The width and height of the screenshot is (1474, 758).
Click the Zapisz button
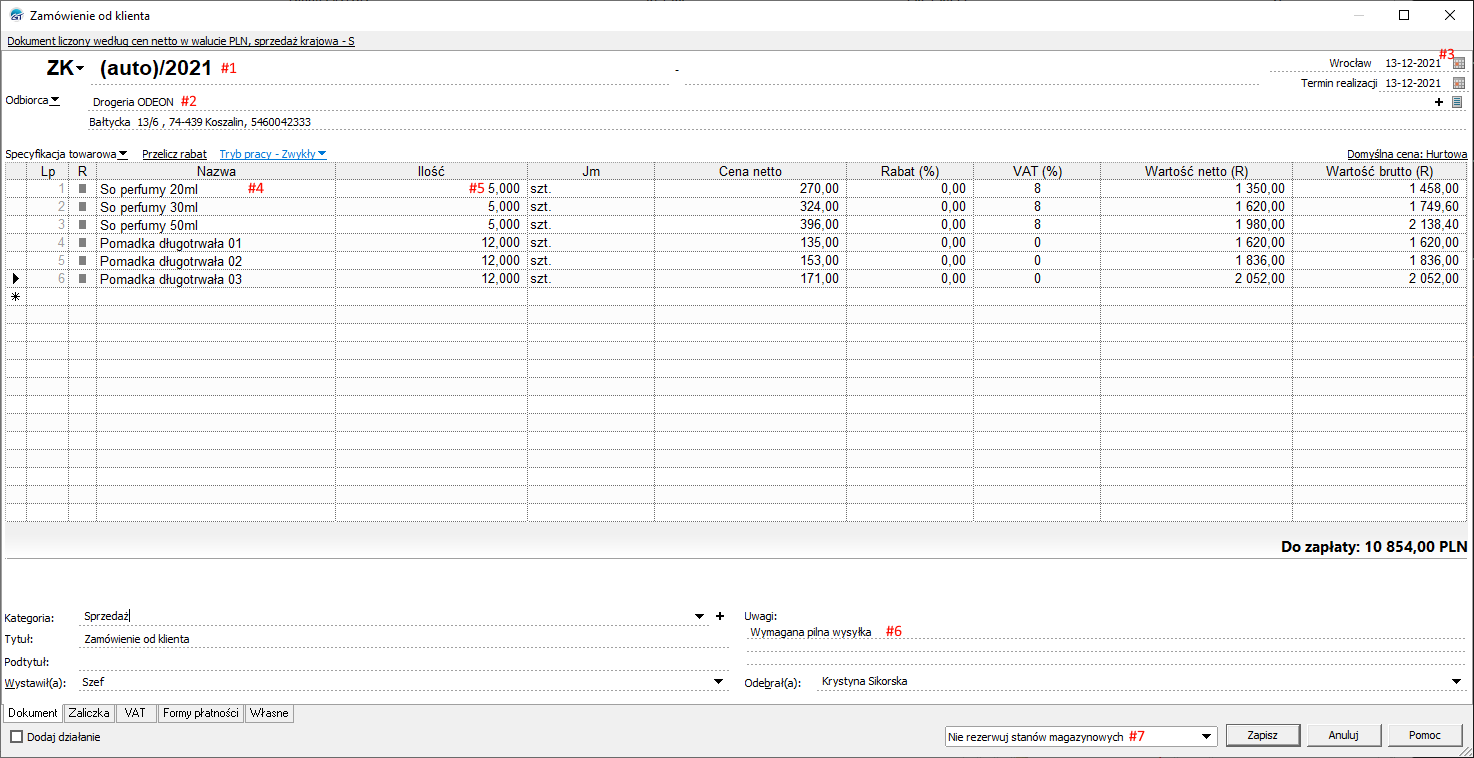pyautogui.click(x=1262, y=735)
